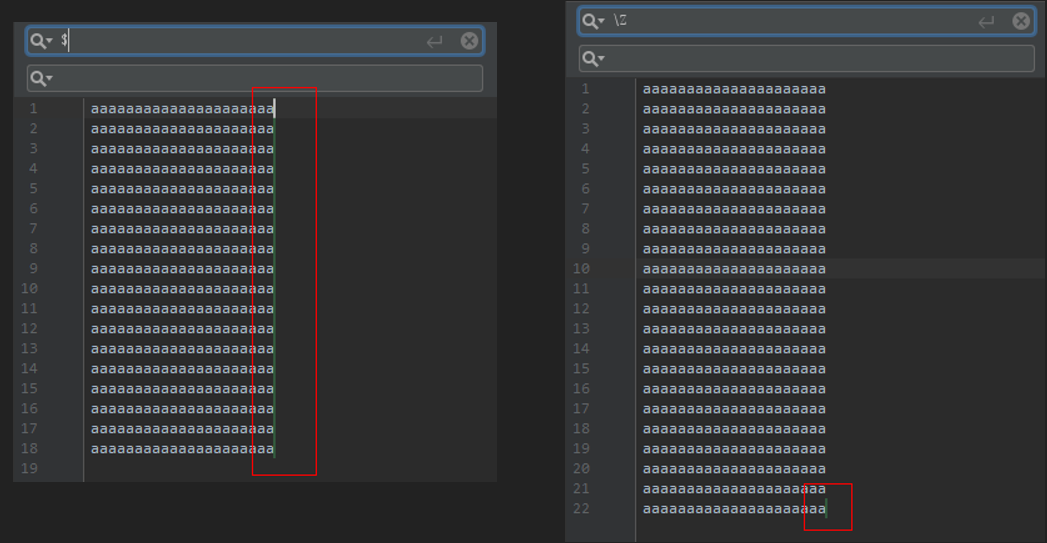Focus the right pane find field containing "\Z"
The height and width of the screenshot is (543, 1047).
[x=807, y=21]
